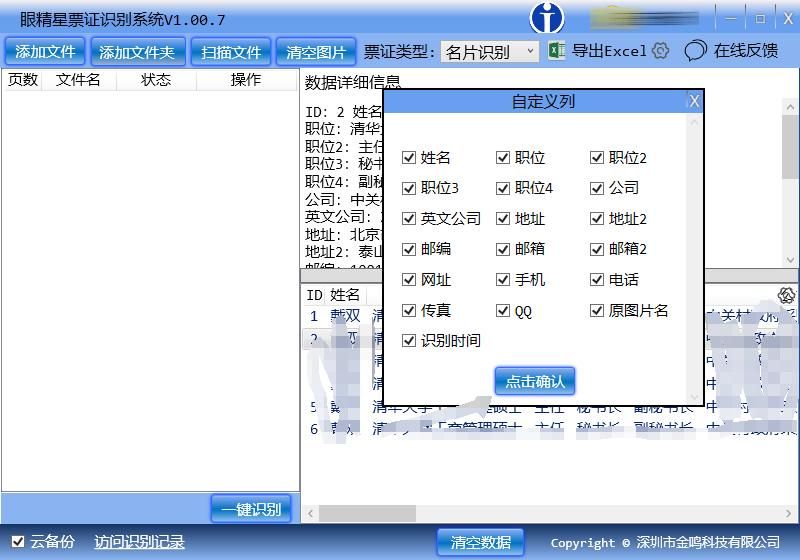Open the 访问识别记录 link

[139, 542]
